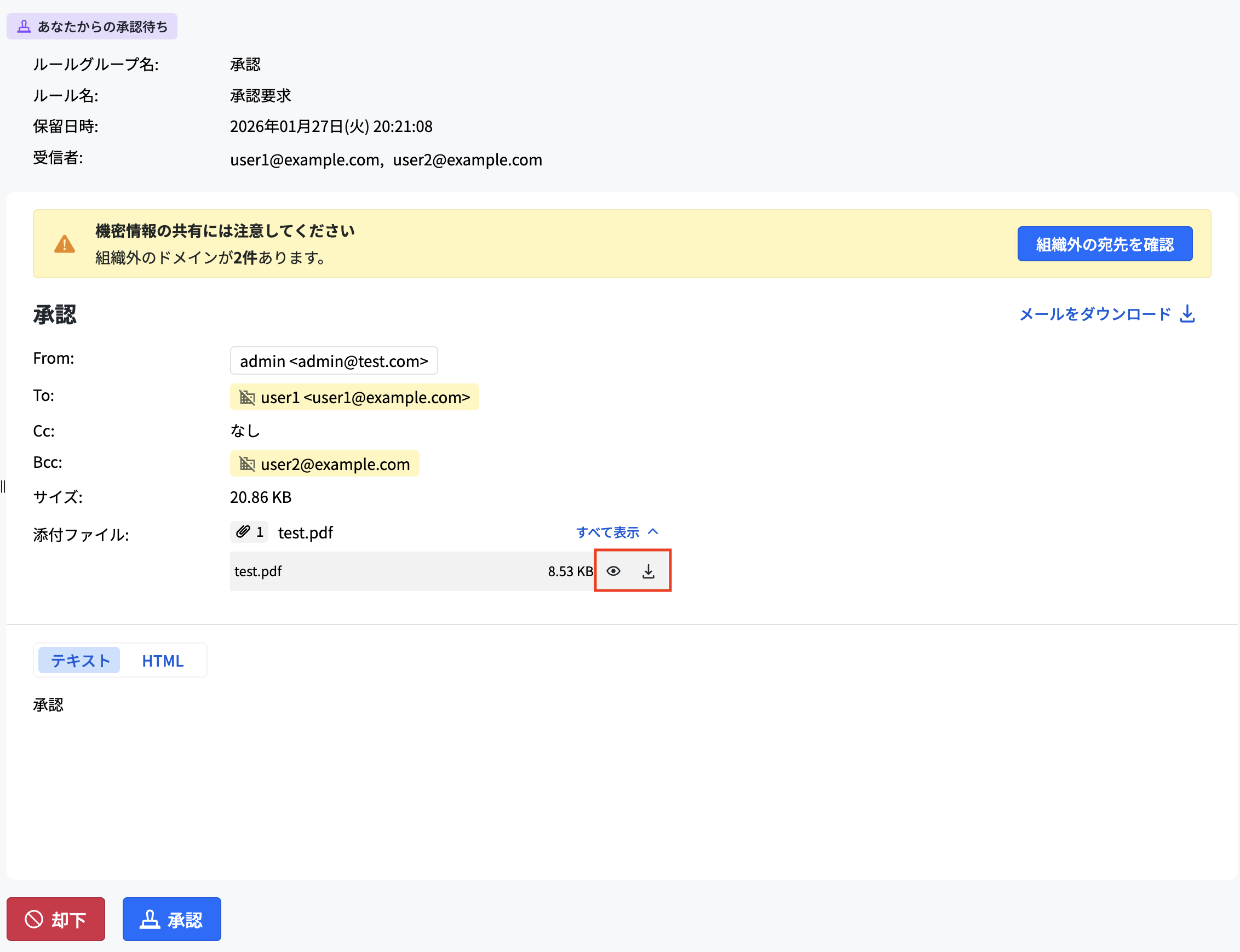Click the 8.53 KB file size
1240x952 pixels.
pos(570,571)
